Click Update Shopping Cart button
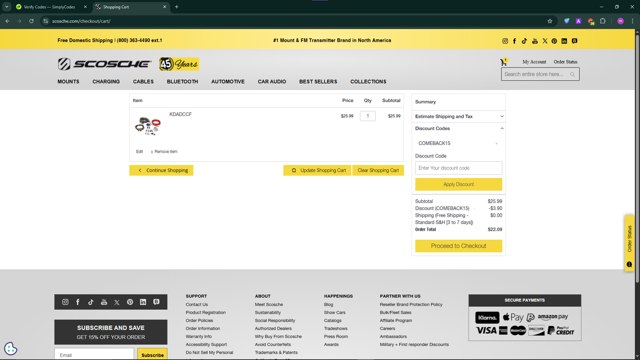 pos(317,170)
